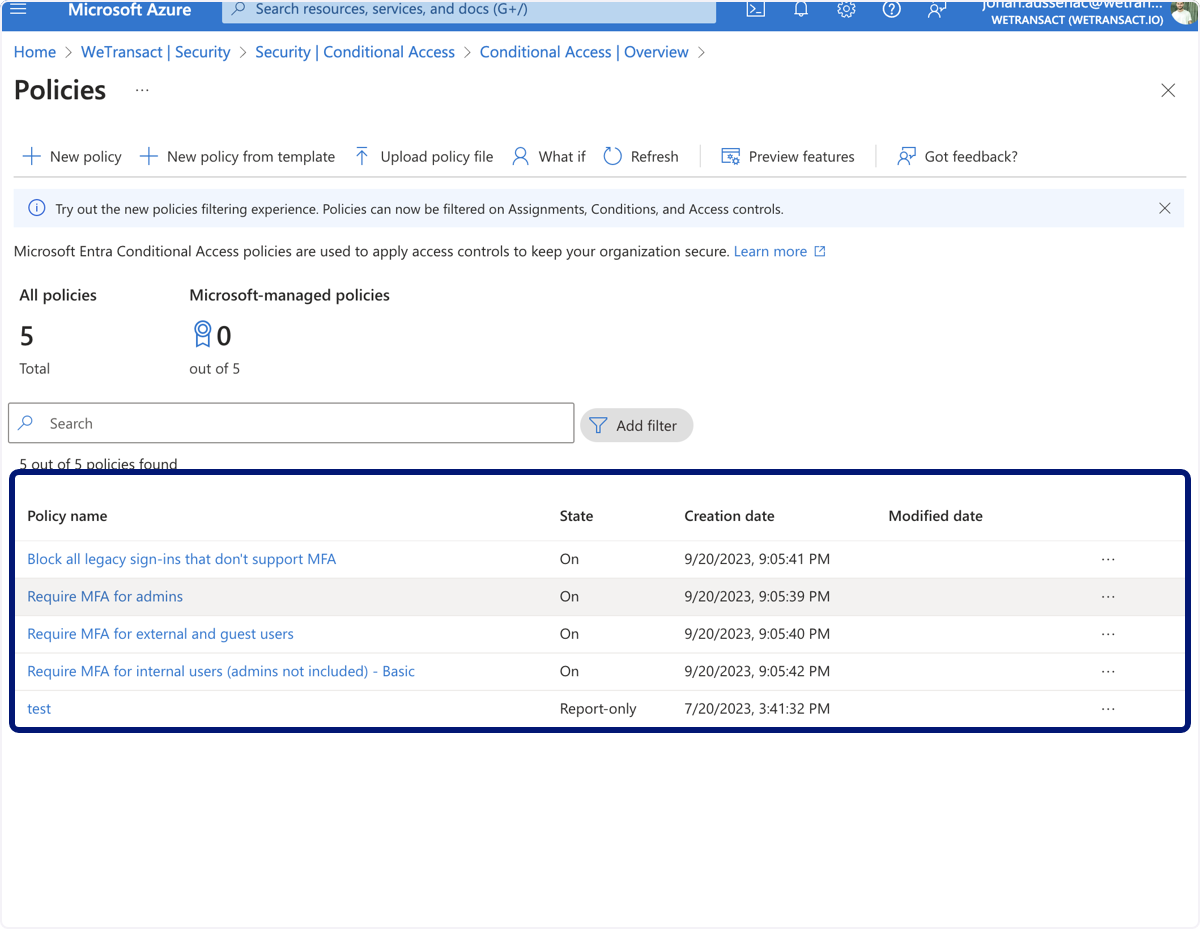Click the All policies total count 5
The width and height of the screenshot is (1200, 929).
27,335
